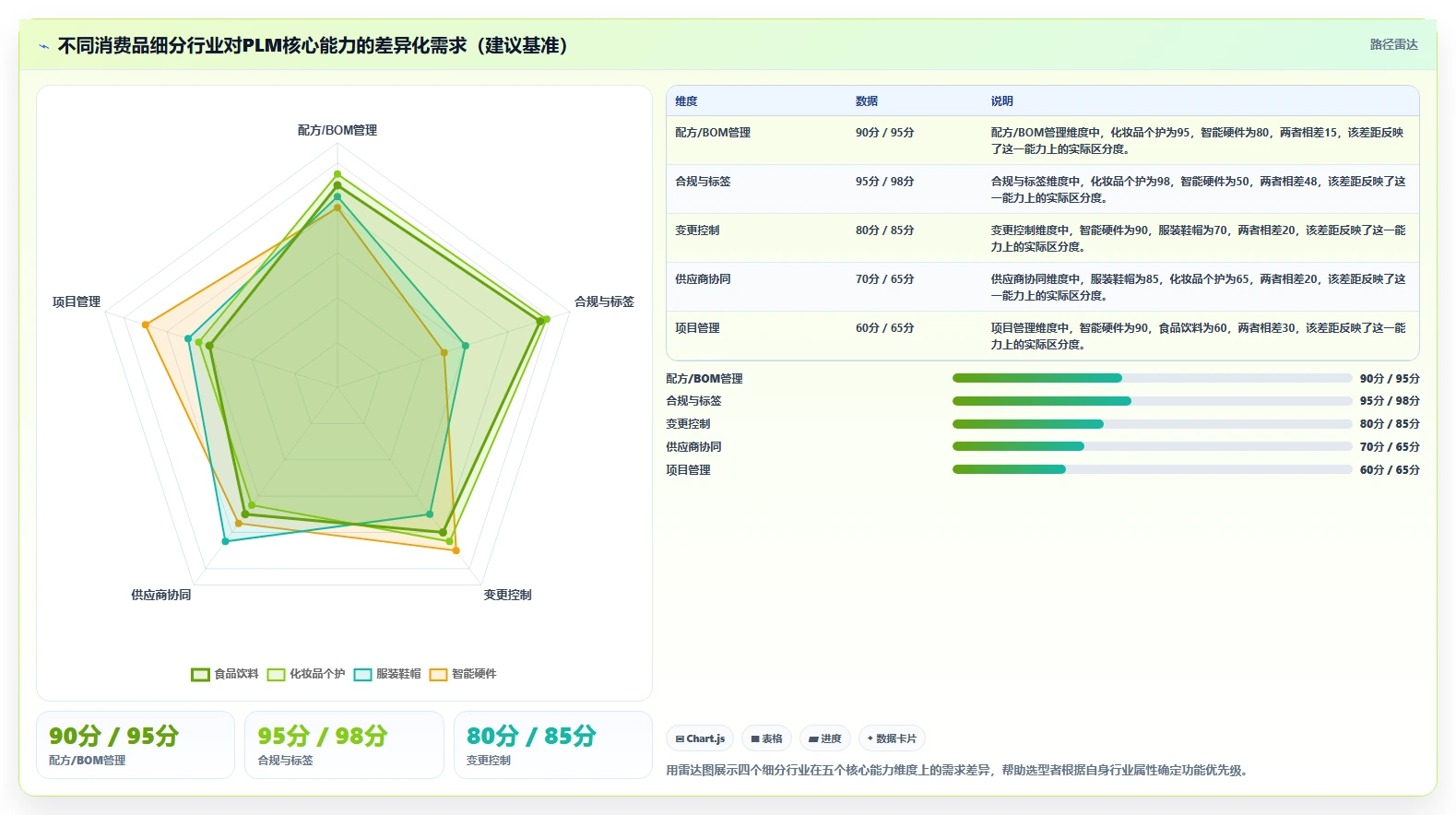
Task: Click the 进度 tag
Action: [825, 738]
